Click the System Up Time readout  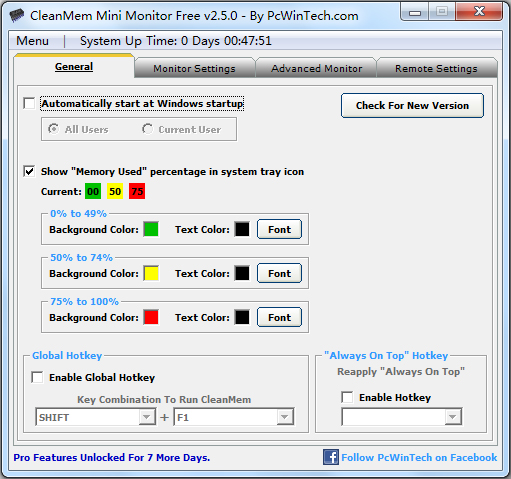click(176, 41)
